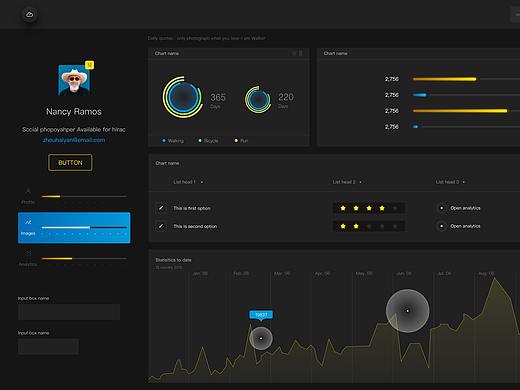Click the yellow 12 notification badge
This screenshot has height=390, width=520.
coord(89,65)
